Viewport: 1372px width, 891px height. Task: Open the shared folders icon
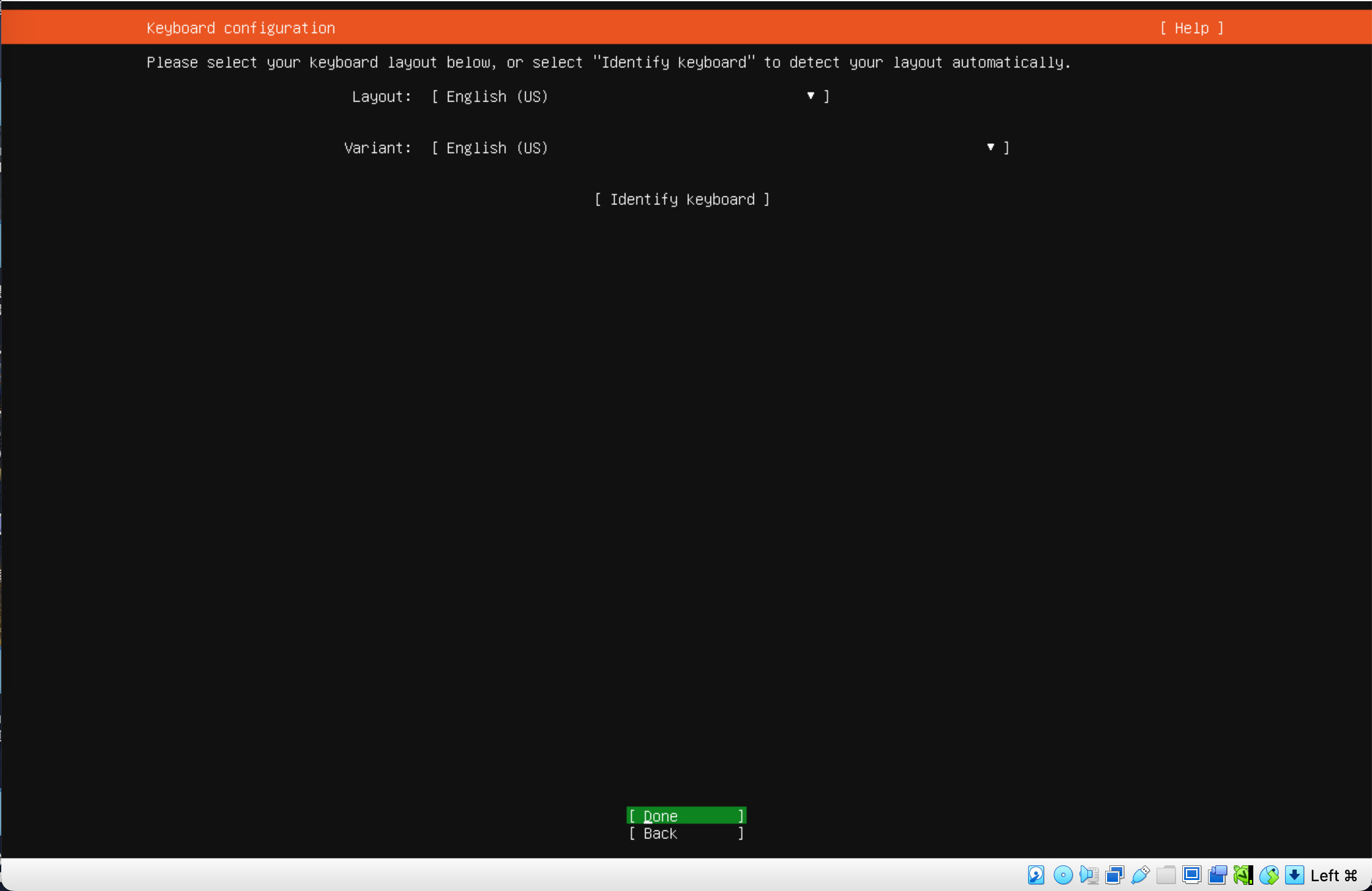[1166, 875]
